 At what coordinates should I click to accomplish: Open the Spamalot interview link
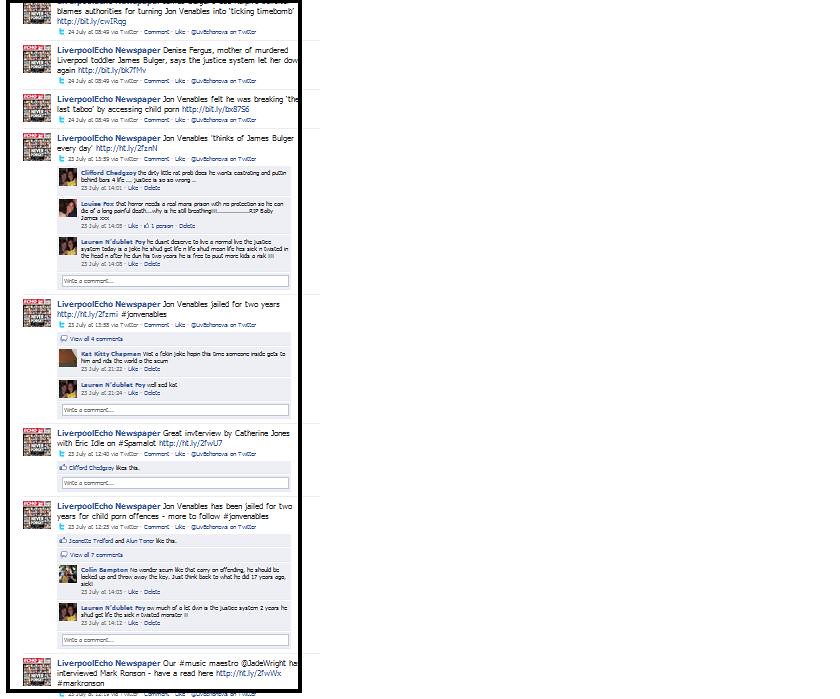[x=190, y=444]
